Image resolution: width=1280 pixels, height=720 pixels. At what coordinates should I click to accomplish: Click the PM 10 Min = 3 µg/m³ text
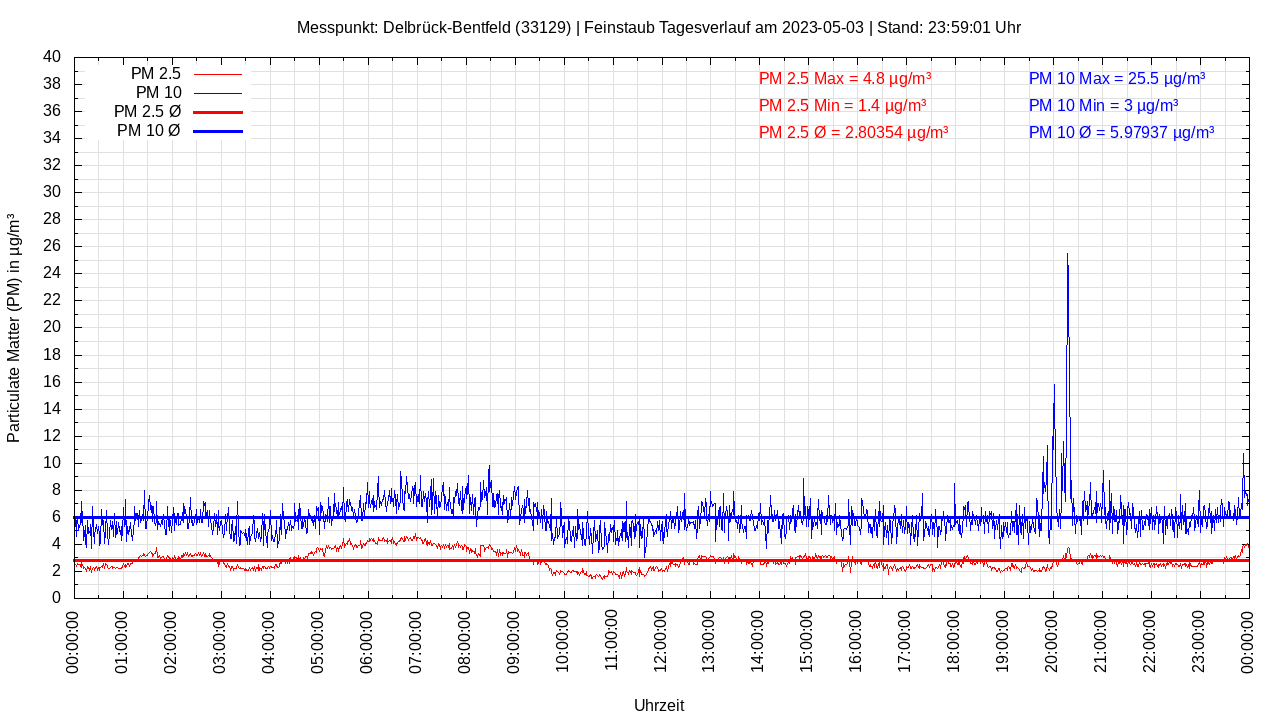pos(1103,105)
